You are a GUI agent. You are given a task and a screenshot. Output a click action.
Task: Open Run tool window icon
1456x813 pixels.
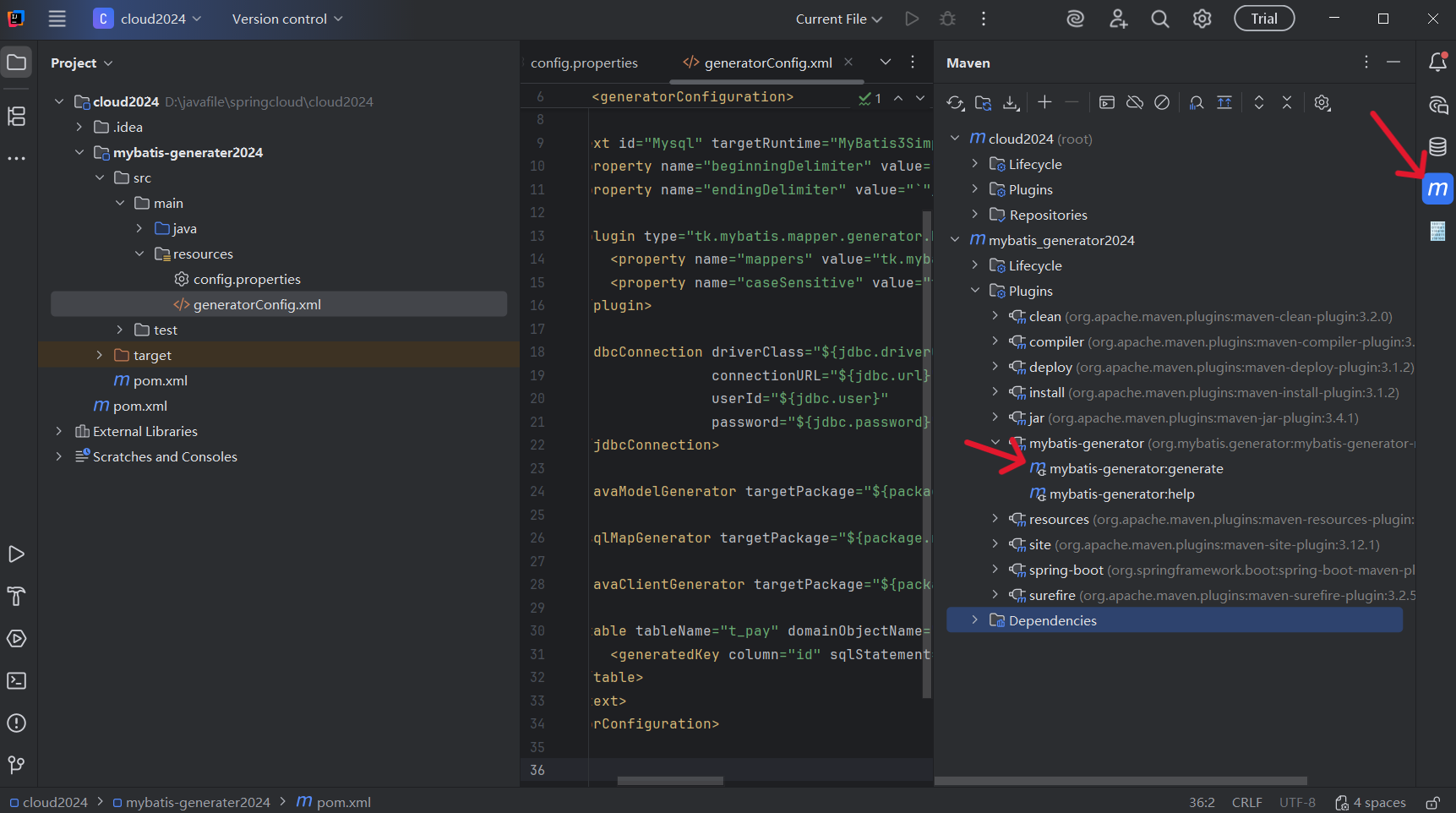point(16,554)
